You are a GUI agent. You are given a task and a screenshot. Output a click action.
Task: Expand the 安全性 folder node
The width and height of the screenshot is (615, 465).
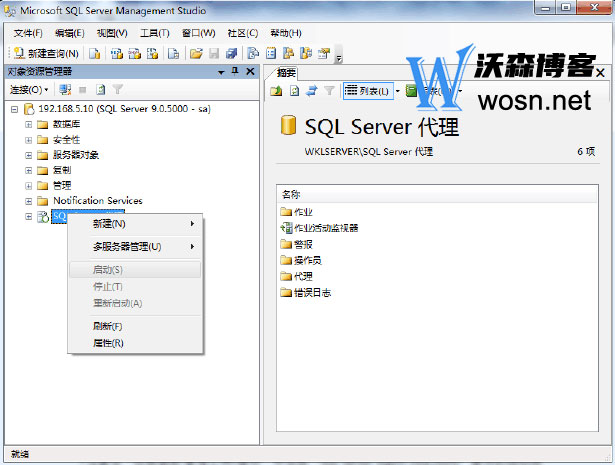pyautogui.click(x=29, y=140)
